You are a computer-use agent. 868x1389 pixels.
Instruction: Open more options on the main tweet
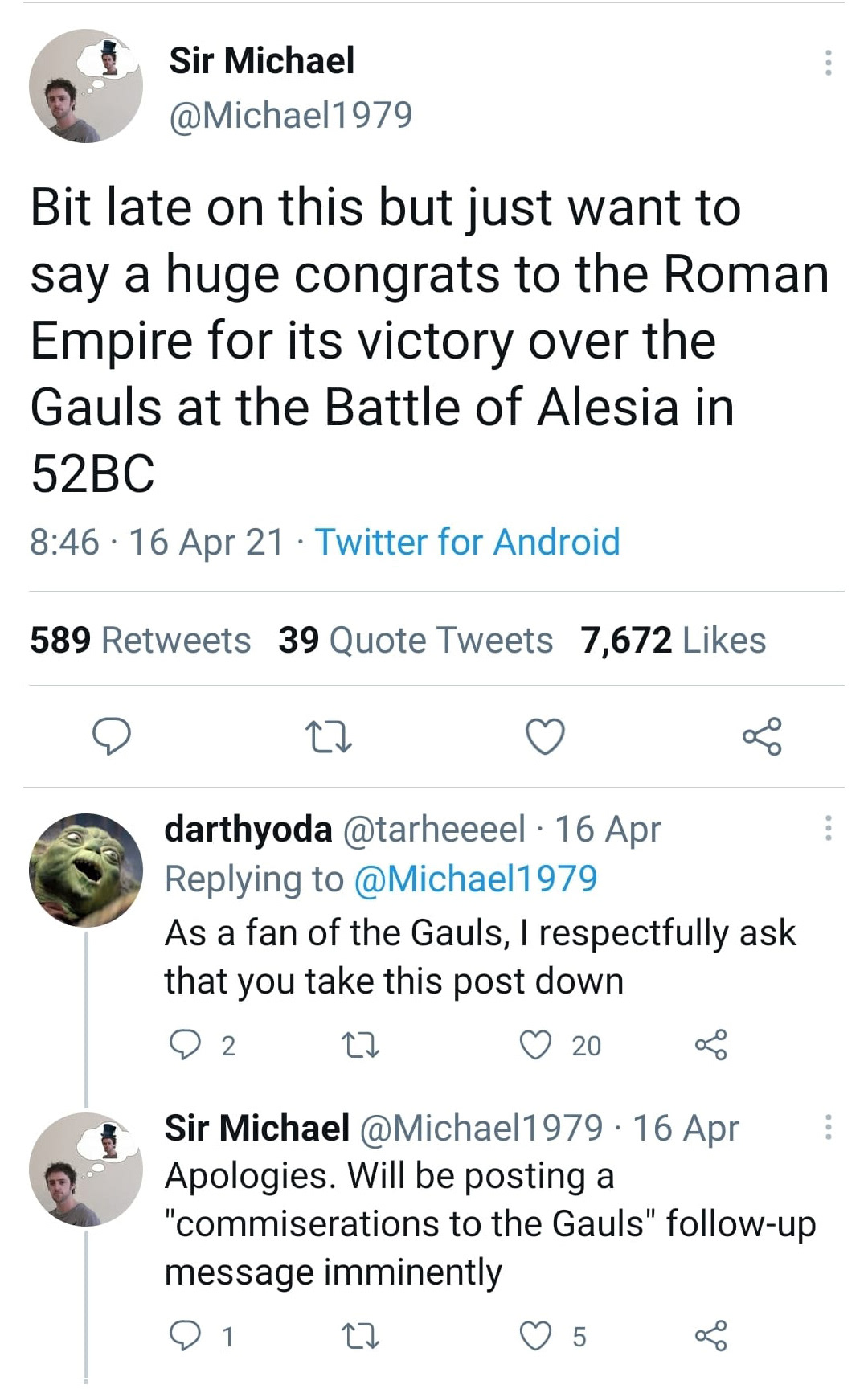(828, 63)
